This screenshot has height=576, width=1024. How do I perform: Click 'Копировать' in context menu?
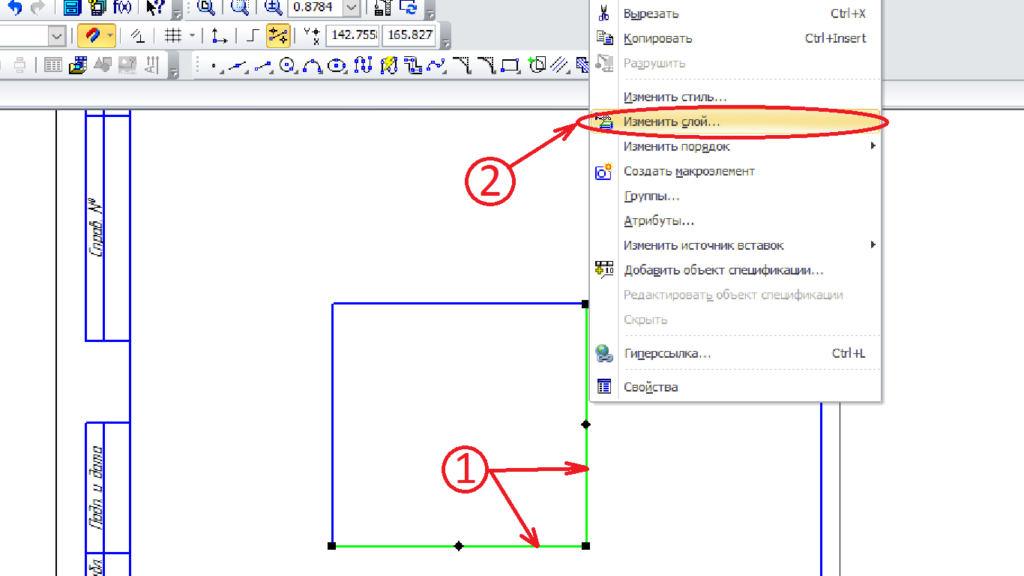[657, 38]
